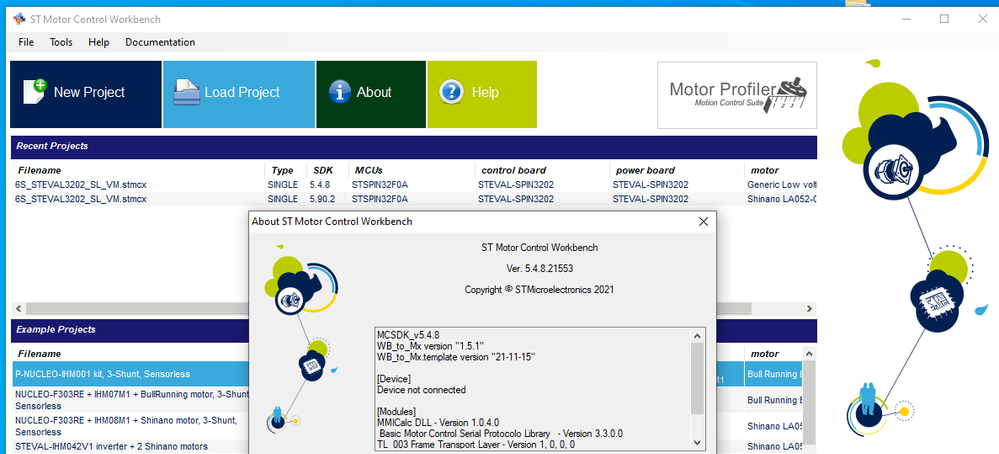Open the Documentation menu
Screen dimensions: 999x454
(160, 42)
